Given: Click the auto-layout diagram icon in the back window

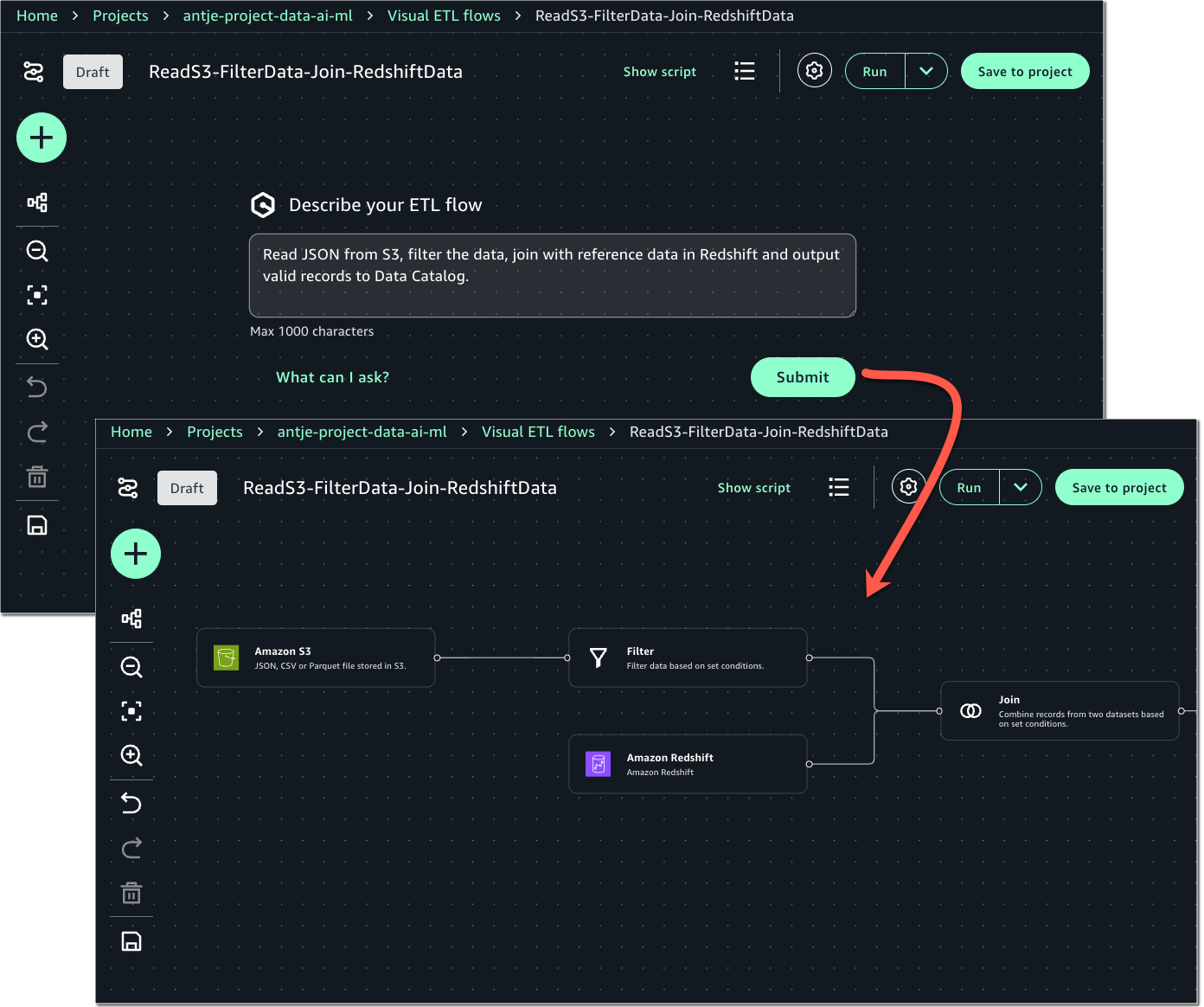Looking at the screenshot, I should point(37,202).
